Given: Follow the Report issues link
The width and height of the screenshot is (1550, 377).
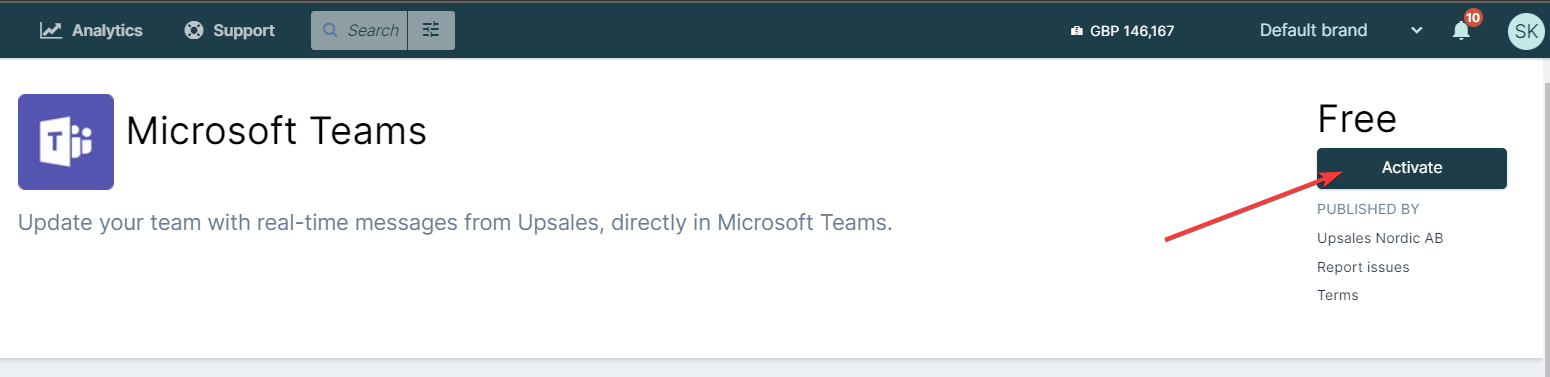Looking at the screenshot, I should pos(1363,267).
